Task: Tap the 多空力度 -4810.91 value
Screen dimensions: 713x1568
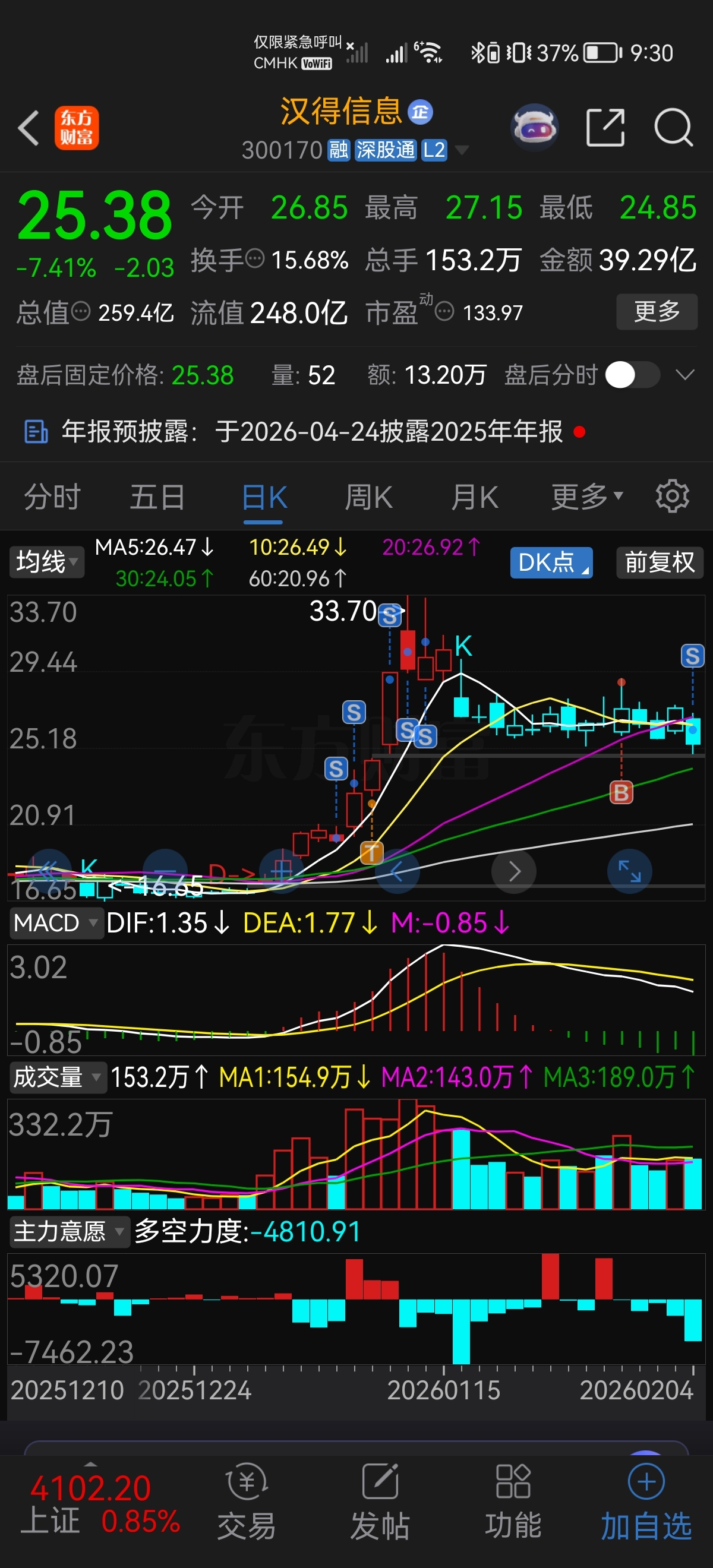Action: click(x=247, y=1231)
